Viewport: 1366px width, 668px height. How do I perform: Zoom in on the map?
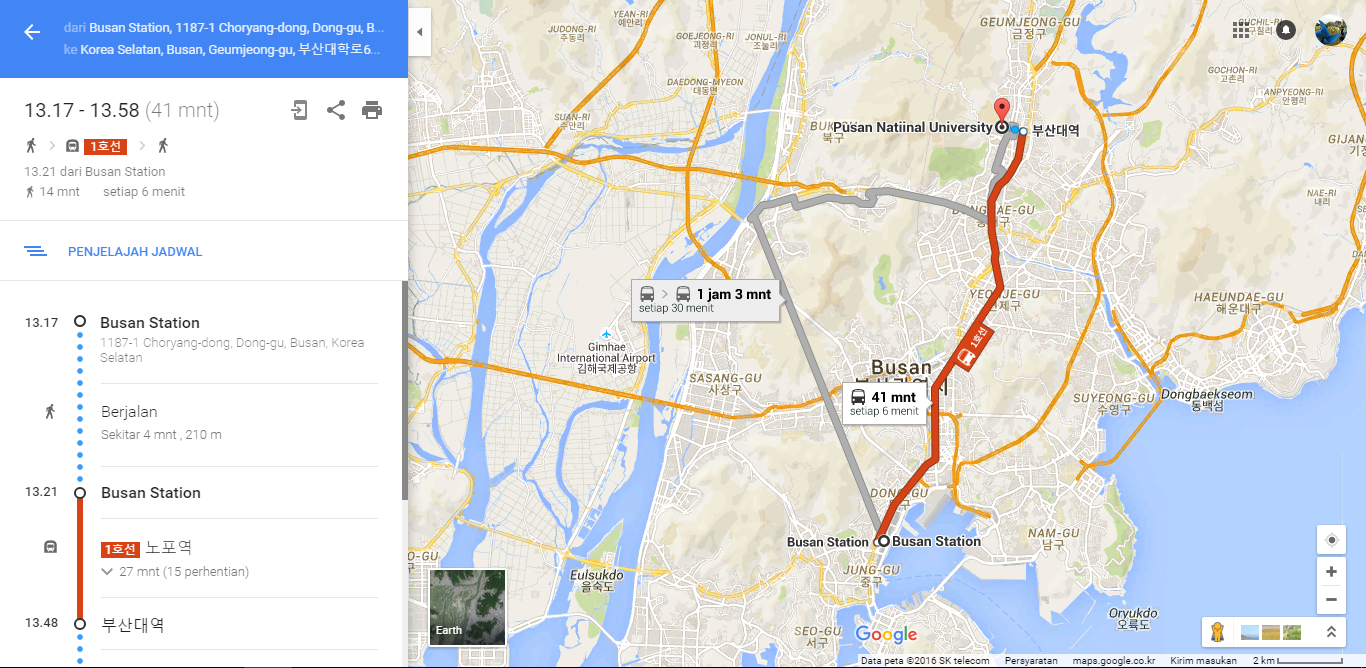(x=1331, y=572)
